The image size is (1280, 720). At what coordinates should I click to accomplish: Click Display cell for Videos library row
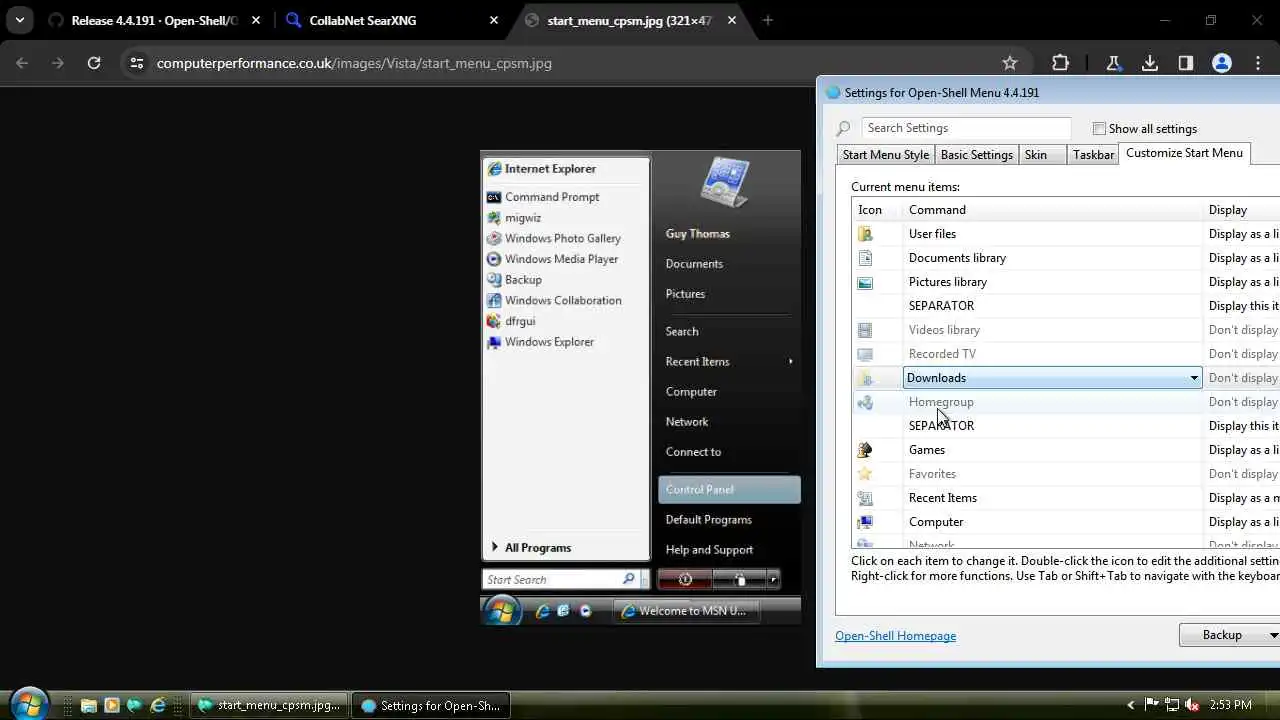tap(1243, 330)
